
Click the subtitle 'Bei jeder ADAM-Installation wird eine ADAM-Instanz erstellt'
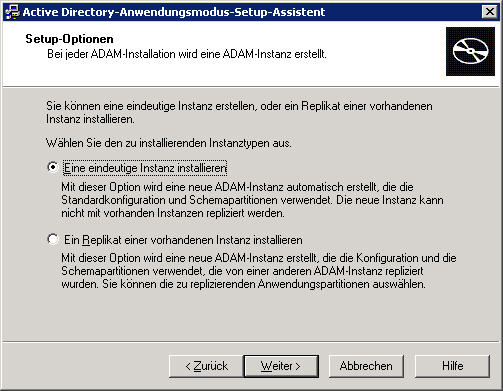(x=187, y=54)
